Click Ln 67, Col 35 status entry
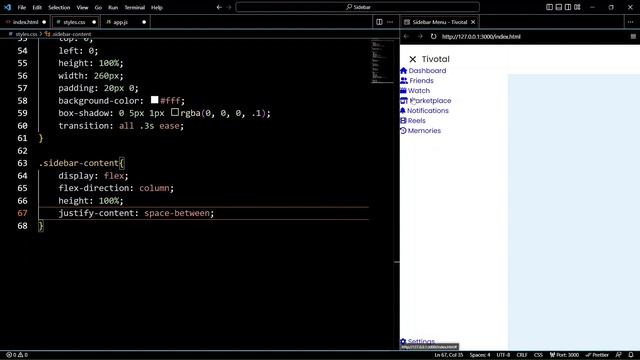This screenshot has width=640, height=360. click(449, 355)
